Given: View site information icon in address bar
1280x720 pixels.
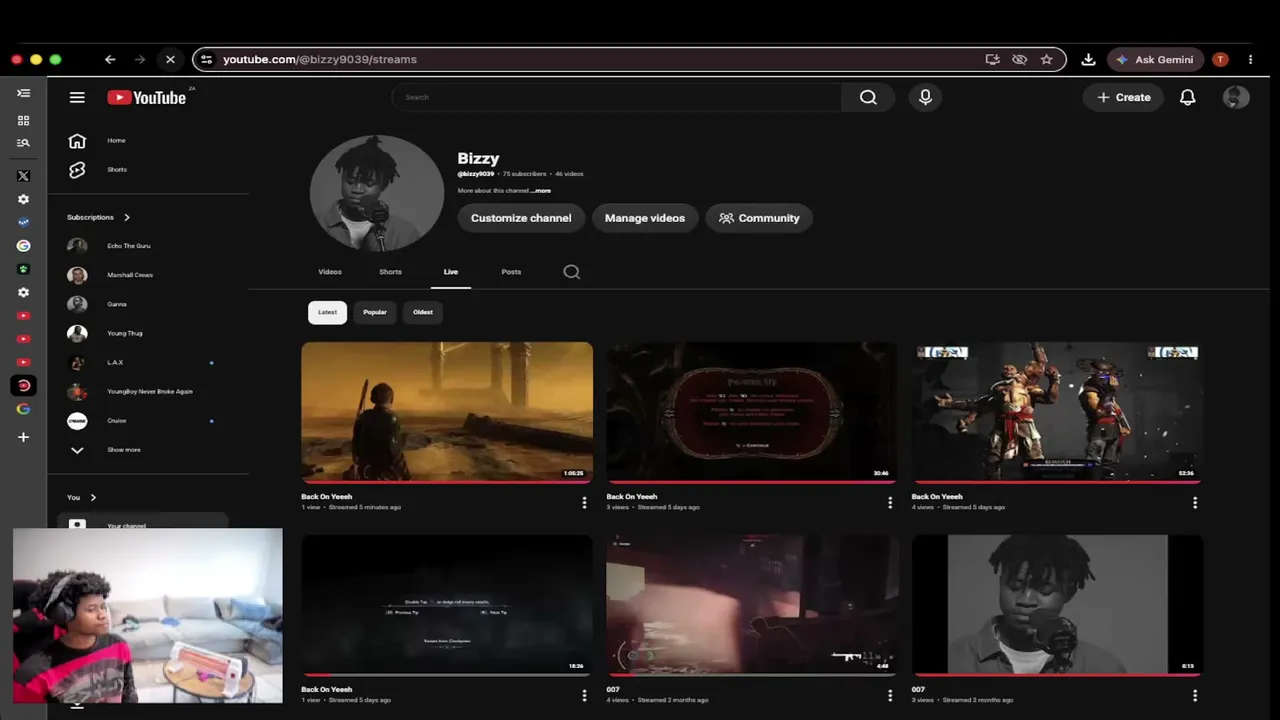Looking at the screenshot, I should click(x=206, y=60).
